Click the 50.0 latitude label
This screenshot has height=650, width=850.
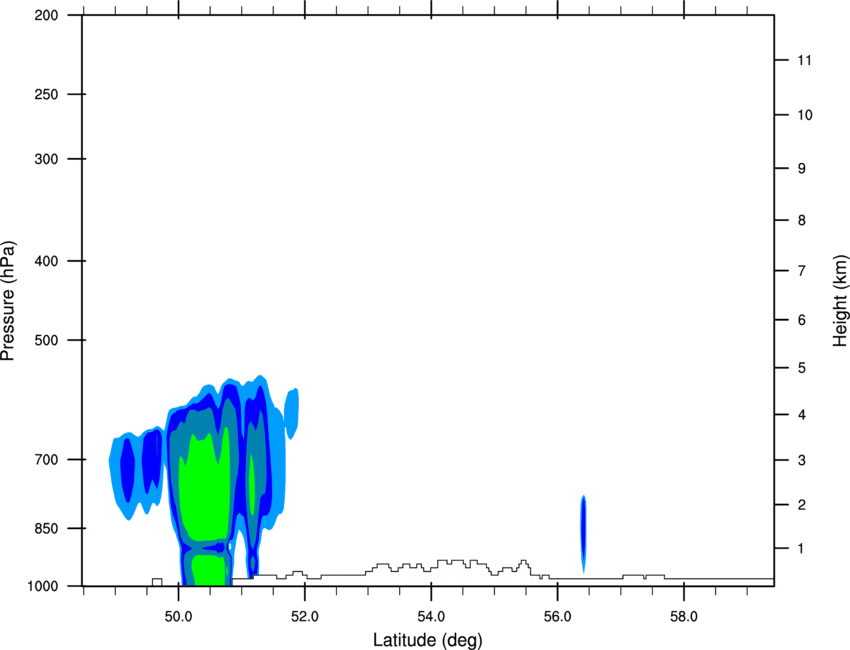[178, 617]
